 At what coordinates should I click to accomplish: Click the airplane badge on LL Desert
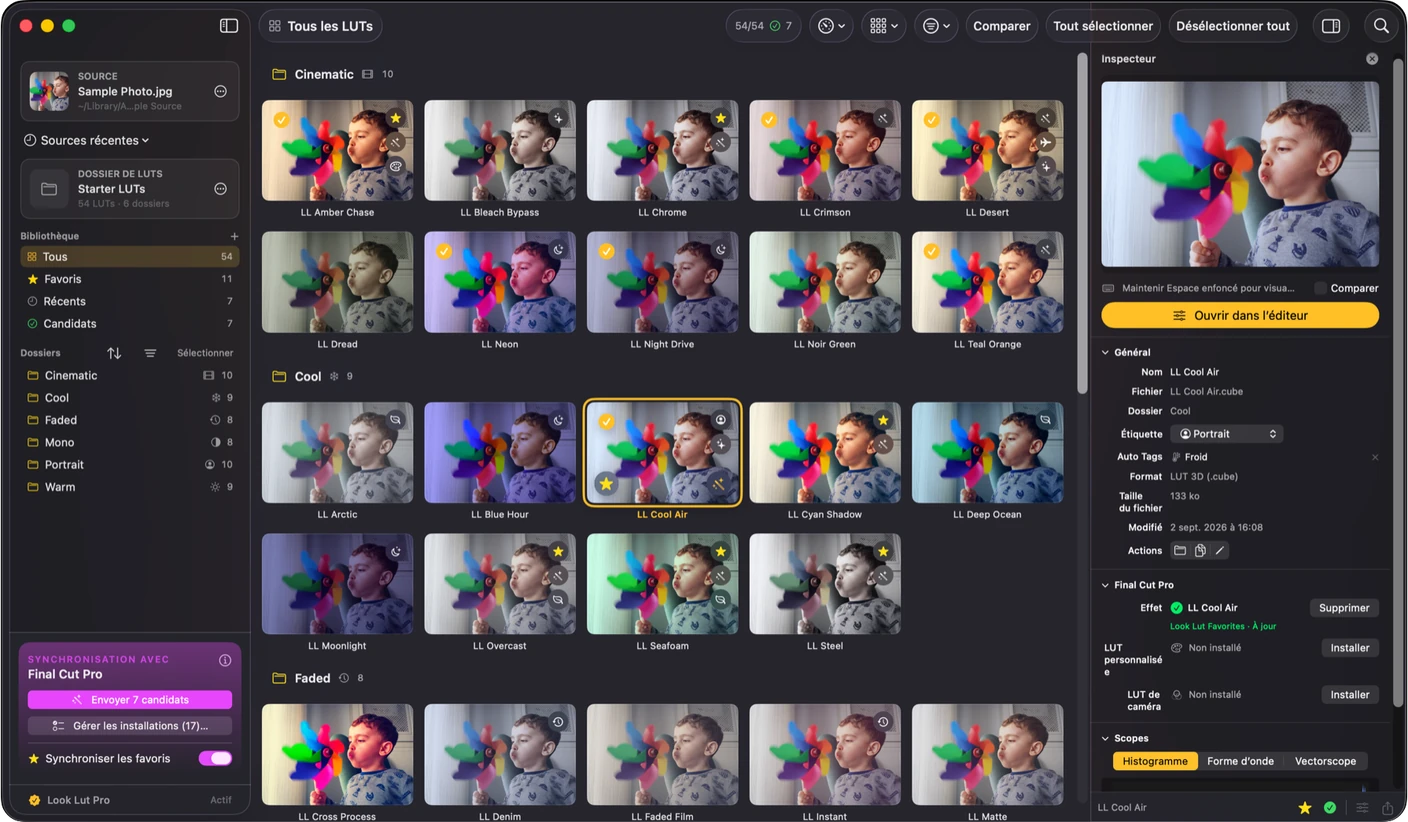coord(1046,142)
